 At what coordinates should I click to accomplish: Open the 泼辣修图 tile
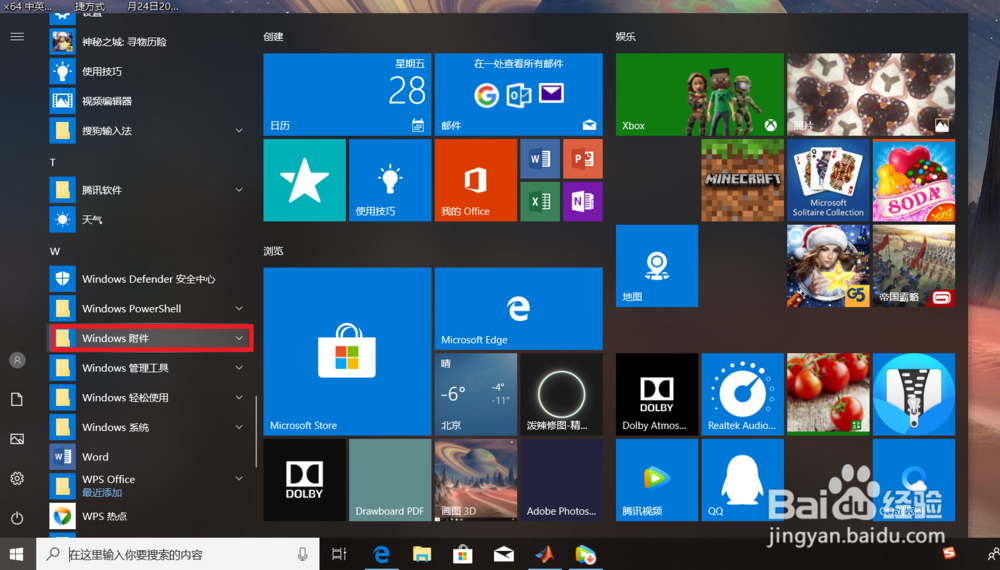[561, 394]
